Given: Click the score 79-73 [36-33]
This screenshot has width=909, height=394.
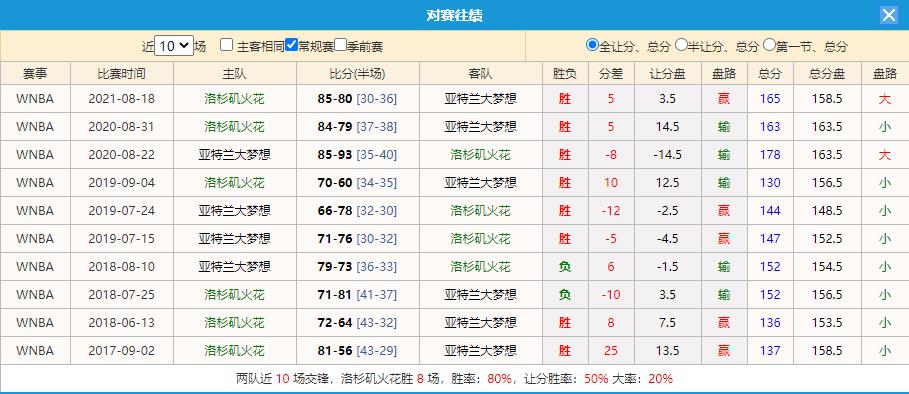Looking at the screenshot, I should pyautogui.click(x=358, y=267).
